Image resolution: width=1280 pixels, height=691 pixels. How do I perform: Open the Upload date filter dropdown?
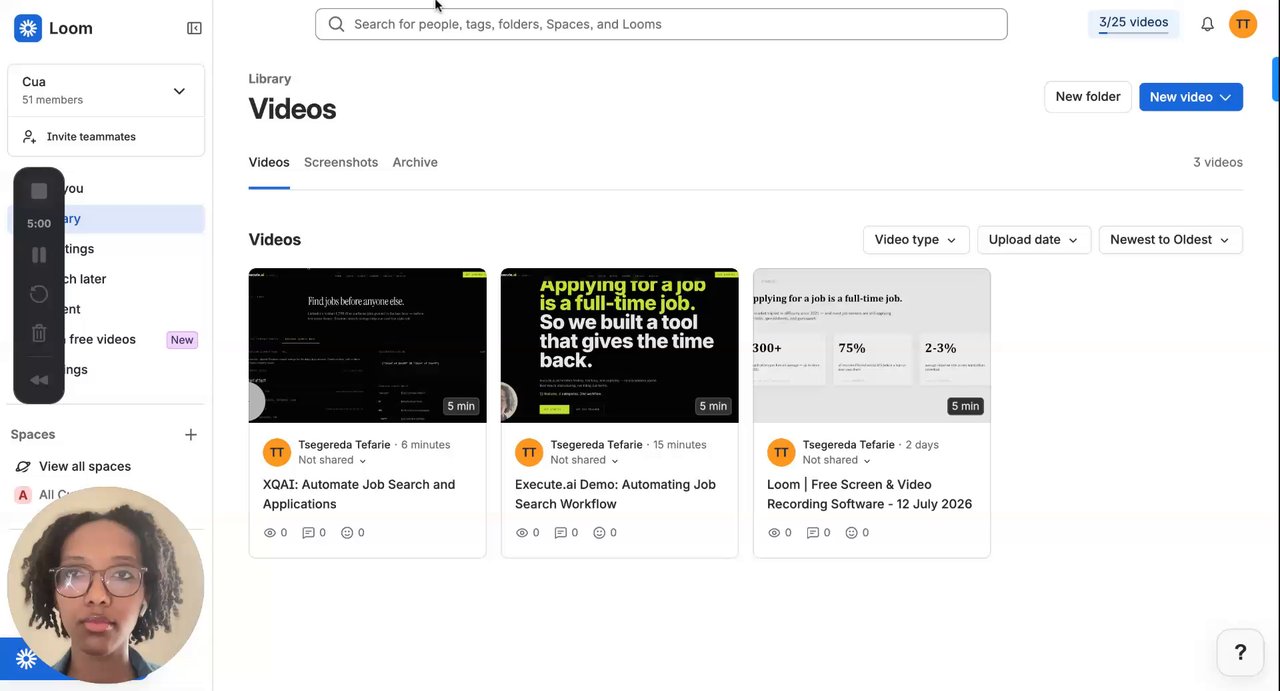1033,240
